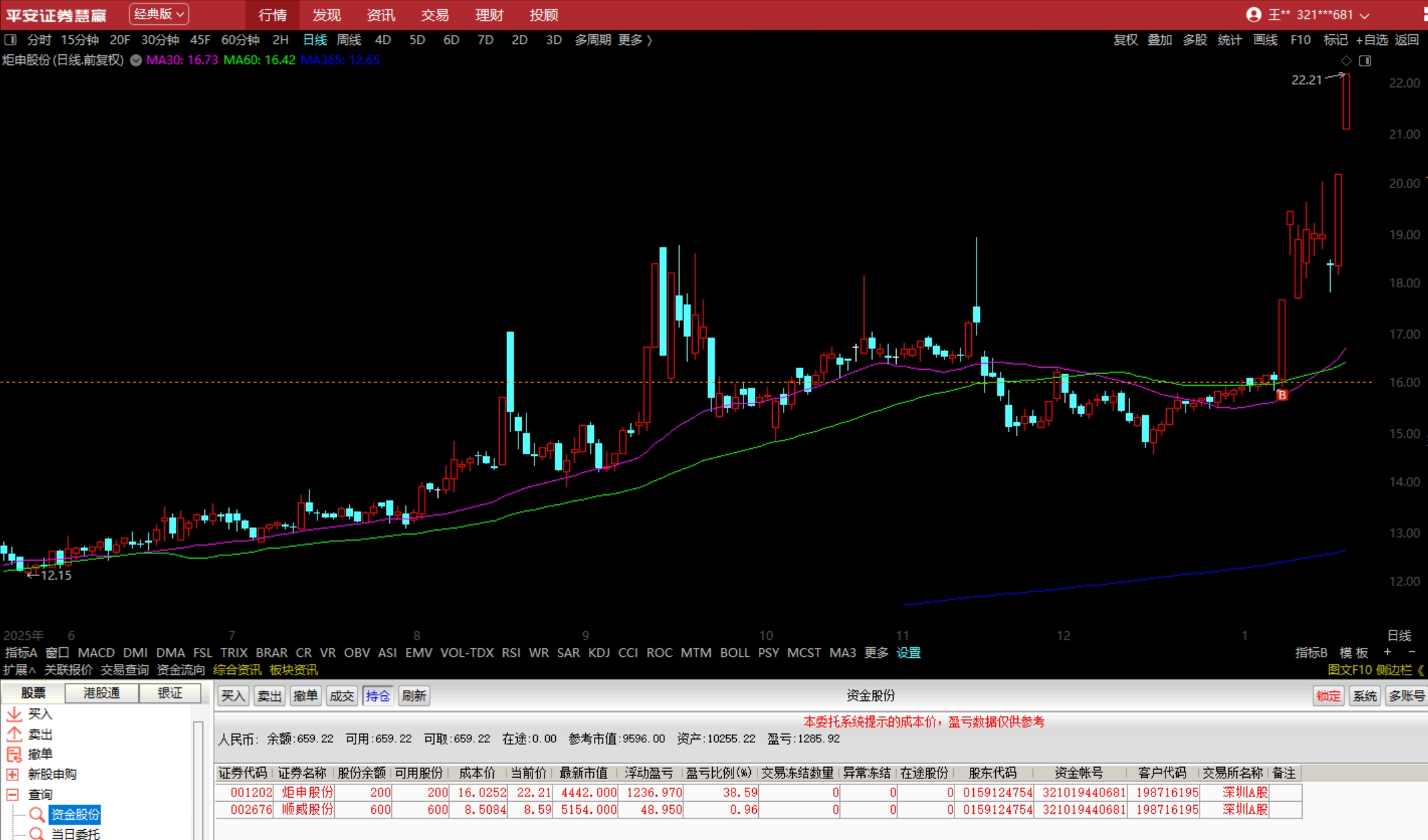Image resolution: width=1428 pixels, height=840 pixels.
Task: Click the 买入 buy arrow icon in sidebar
Action: click(14, 714)
